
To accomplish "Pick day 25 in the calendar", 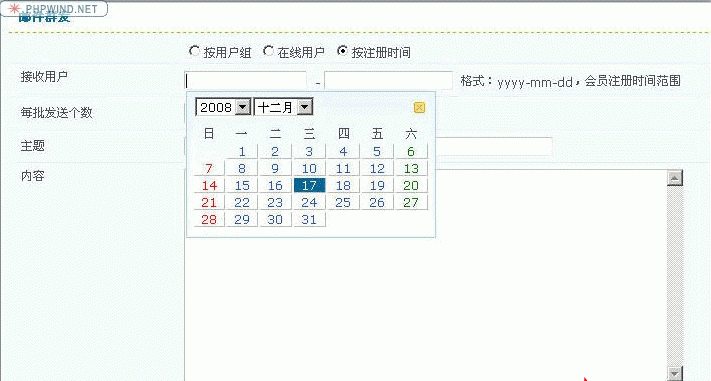I will [x=343, y=202].
